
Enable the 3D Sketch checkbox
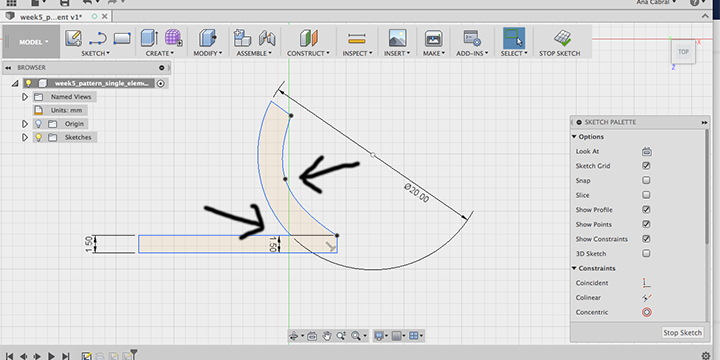[647, 253]
